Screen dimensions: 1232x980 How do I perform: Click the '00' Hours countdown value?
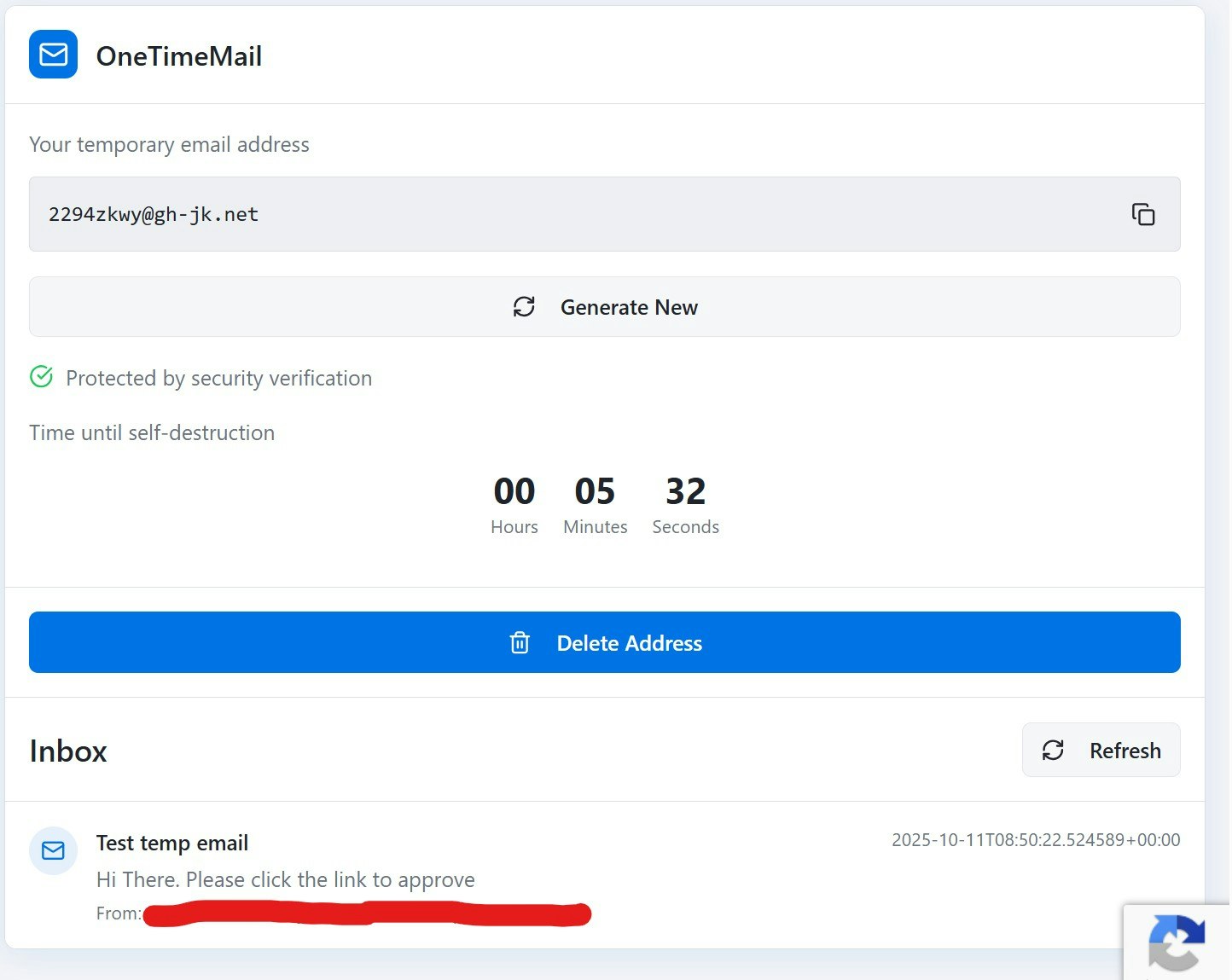pyautogui.click(x=514, y=491)
